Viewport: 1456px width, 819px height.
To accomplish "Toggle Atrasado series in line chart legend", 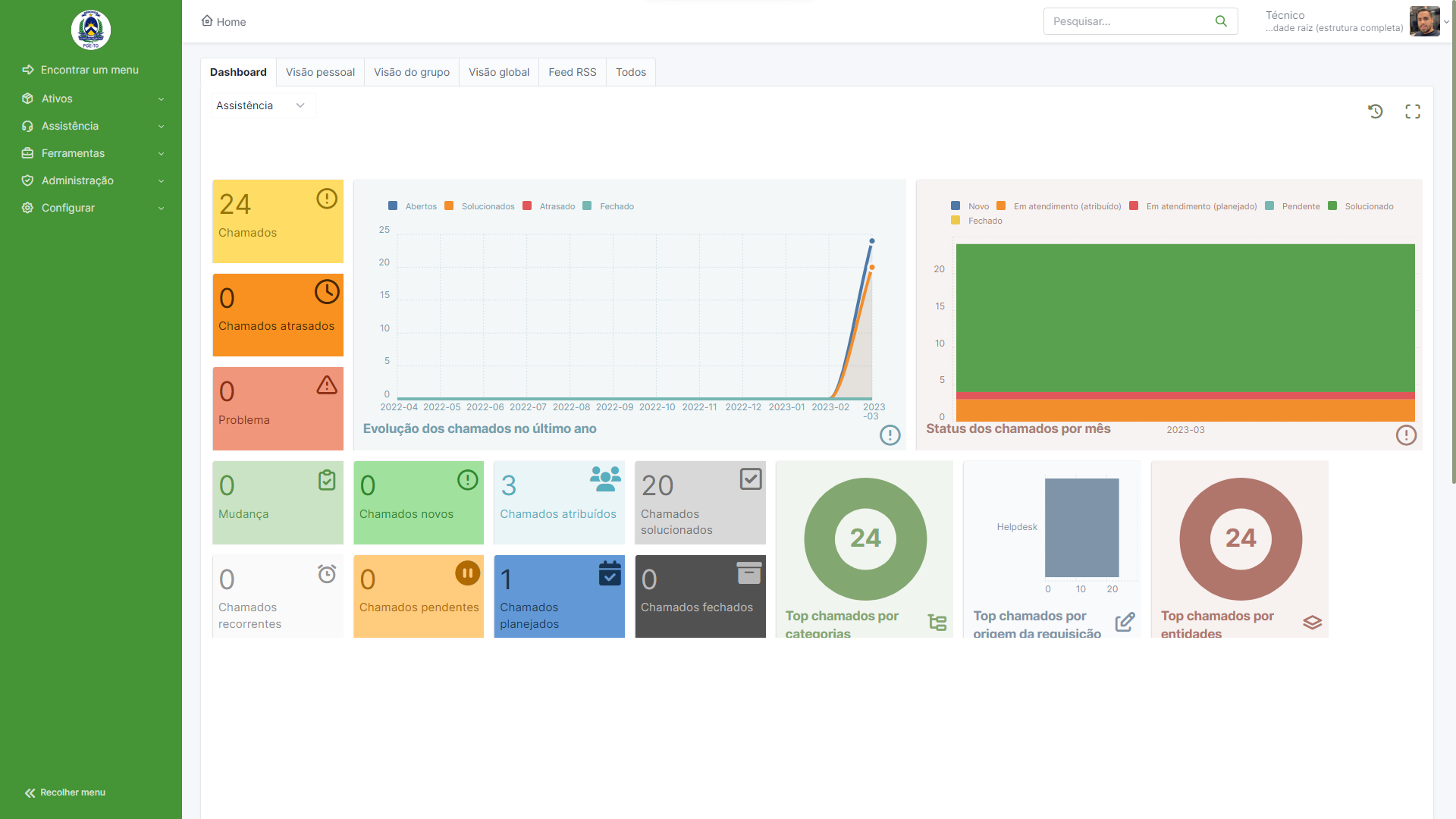I will [549, 206].
